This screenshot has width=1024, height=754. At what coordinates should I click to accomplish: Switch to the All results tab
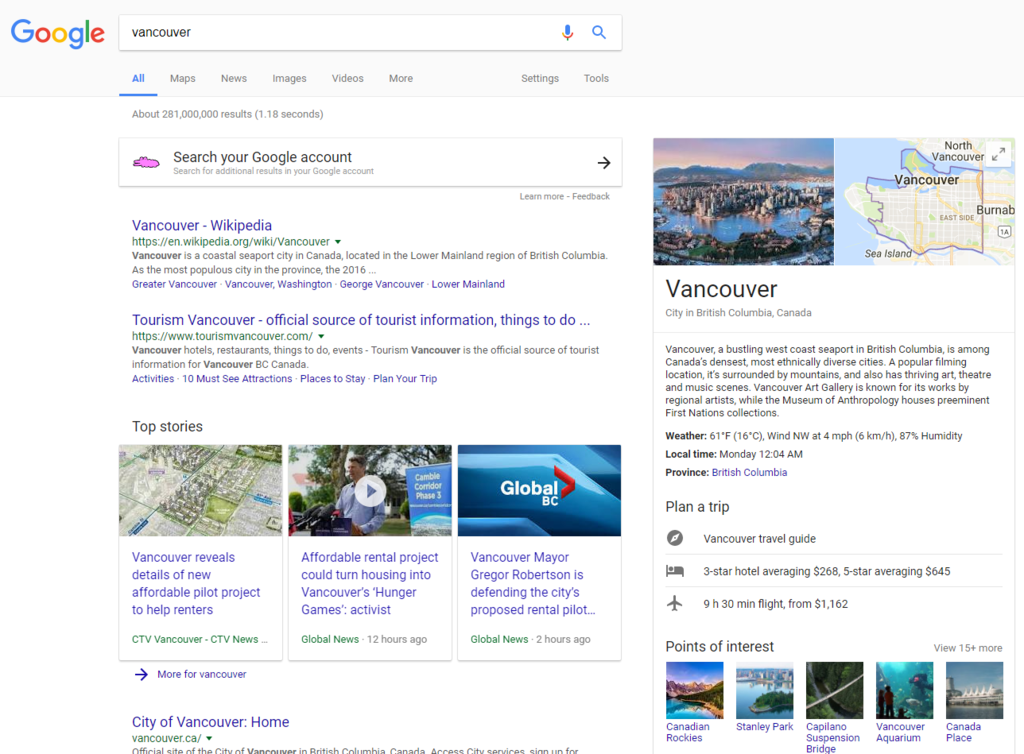(x=138, y=78)
